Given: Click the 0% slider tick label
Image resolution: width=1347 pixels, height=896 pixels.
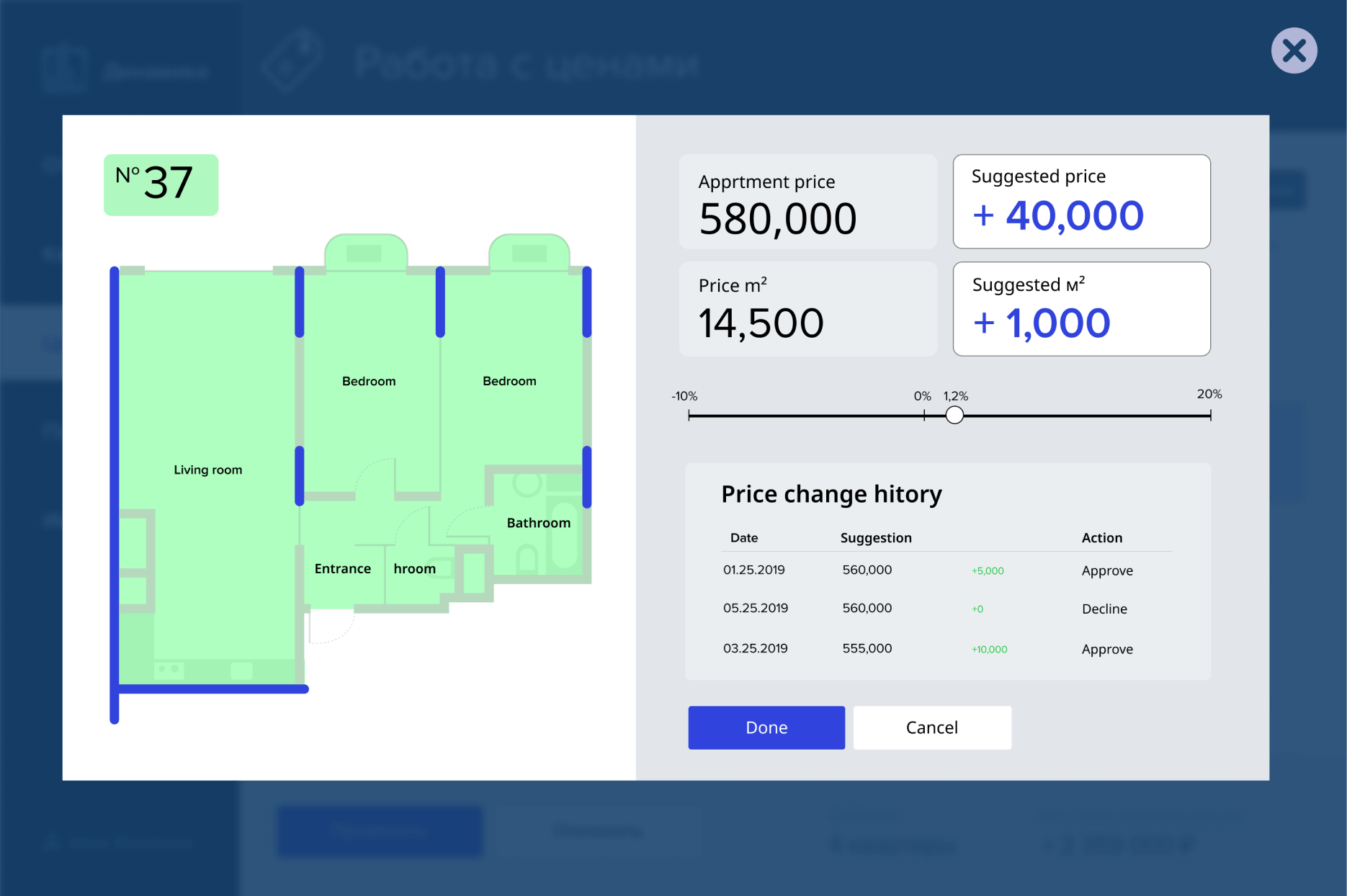Looking at the screenshot, I should (x=922, y=396).
